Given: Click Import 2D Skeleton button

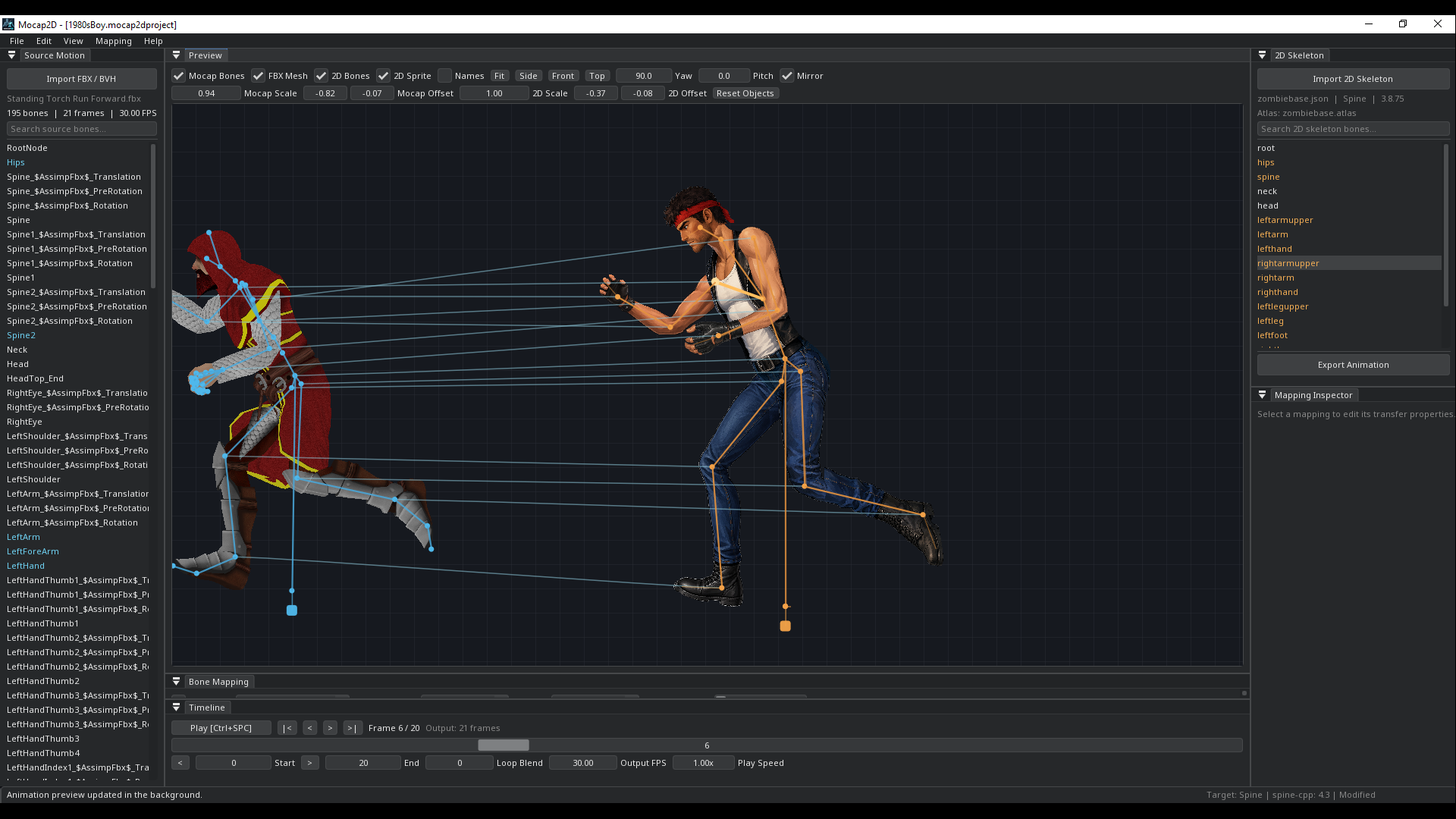Looking at the screenshot, I should pos(1353,79).
